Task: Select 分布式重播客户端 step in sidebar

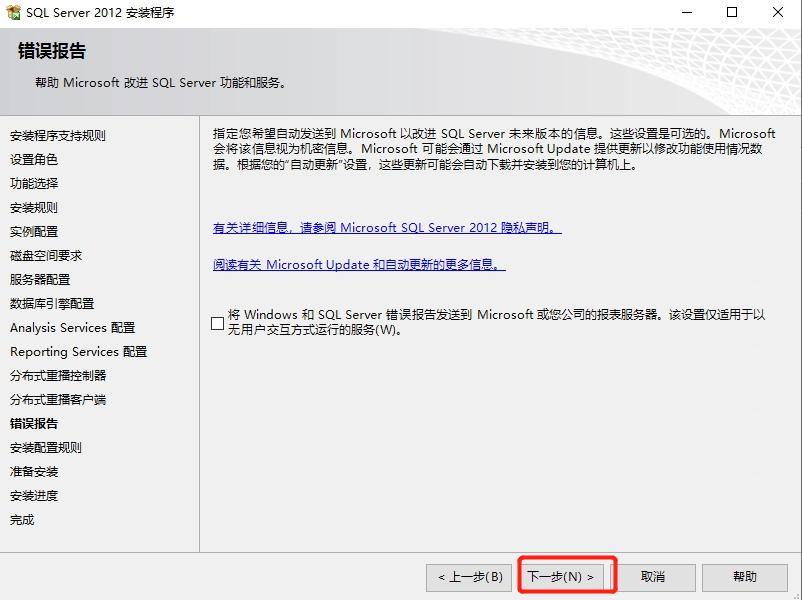Action: [x=58, y=400]
